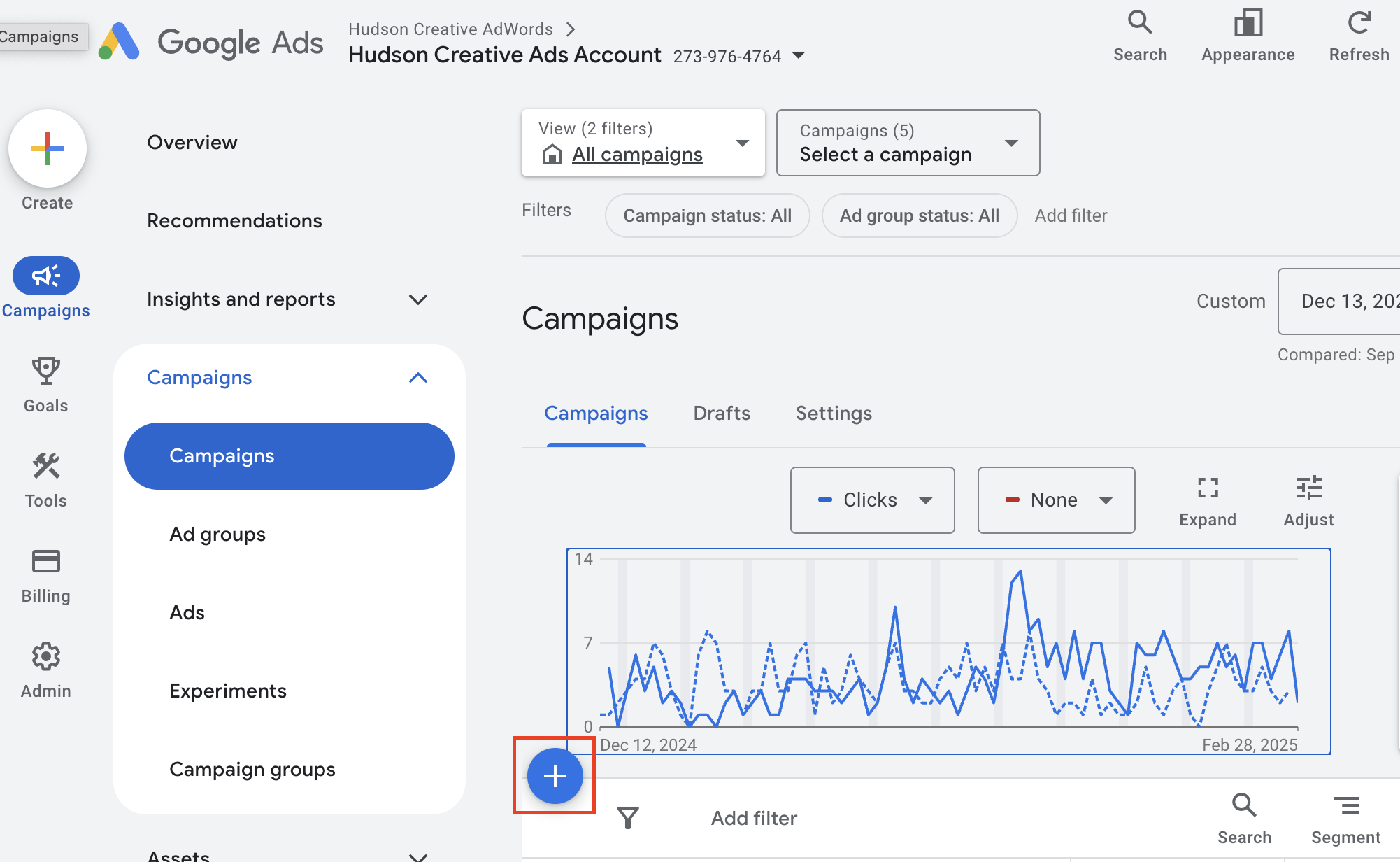Screen dimensions: 1400x862
Task: Open the Segment icon
Action: [x=1346, y=805]
